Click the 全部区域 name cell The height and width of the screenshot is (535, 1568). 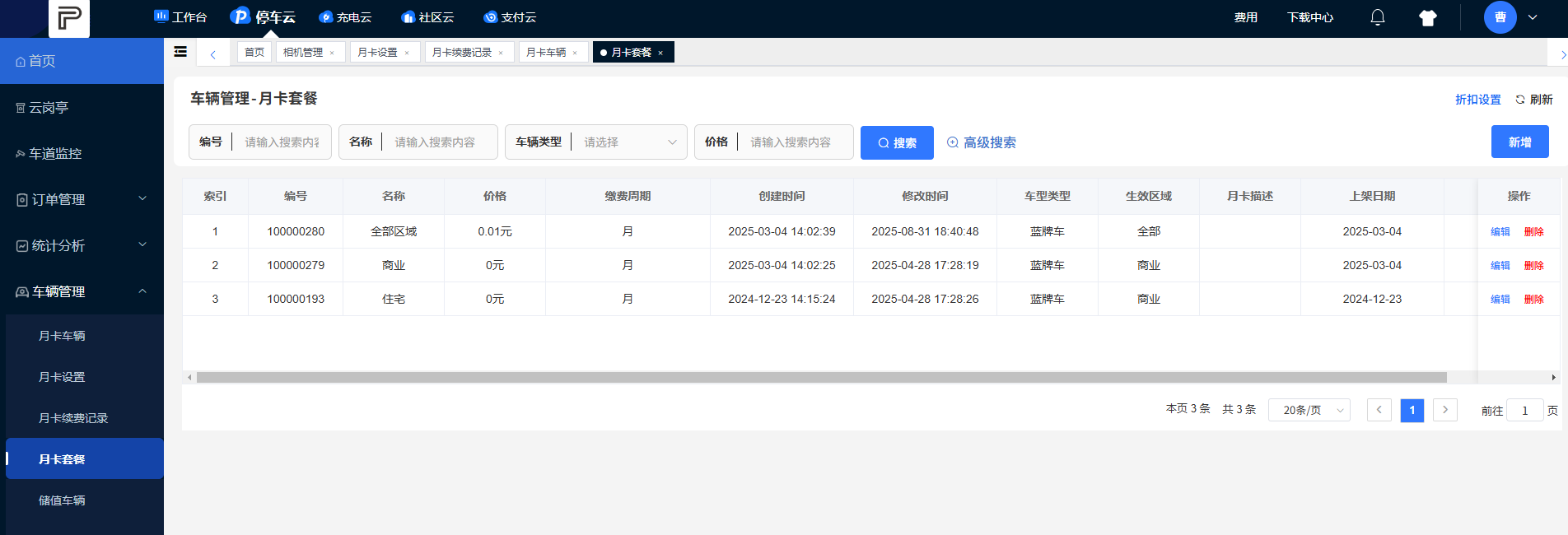pyautogui.click(x=394, y=232)
